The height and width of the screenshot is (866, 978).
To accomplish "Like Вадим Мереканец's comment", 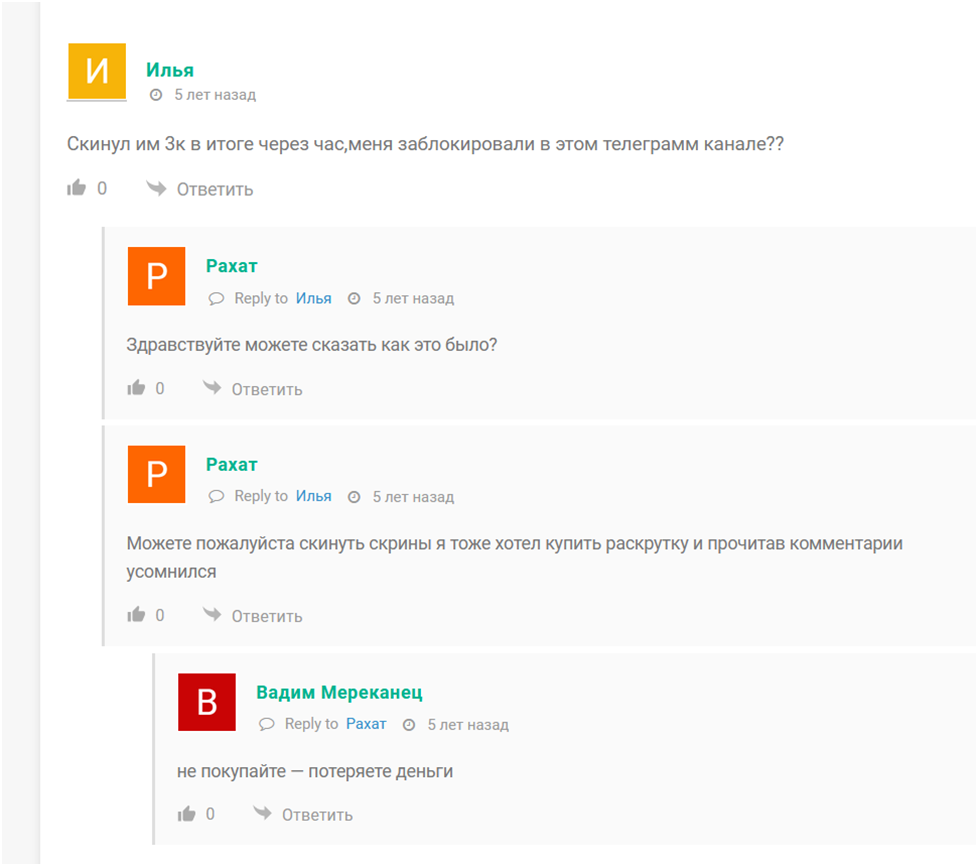I will pyautogui.click(x=186, y=814).
